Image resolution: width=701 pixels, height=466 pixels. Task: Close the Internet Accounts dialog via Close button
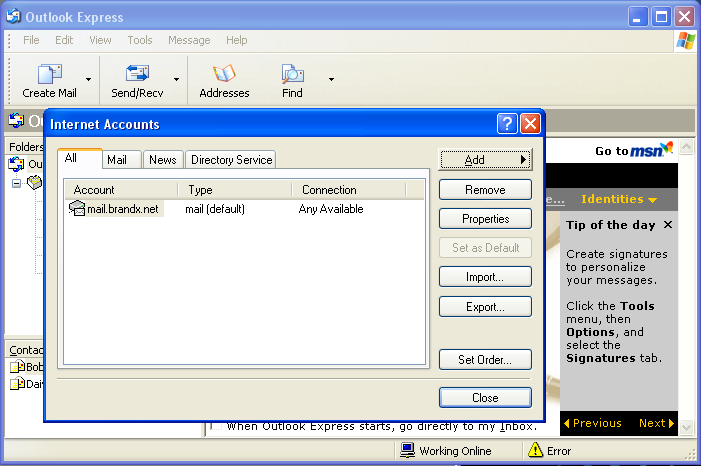click(x=486, y=398)
